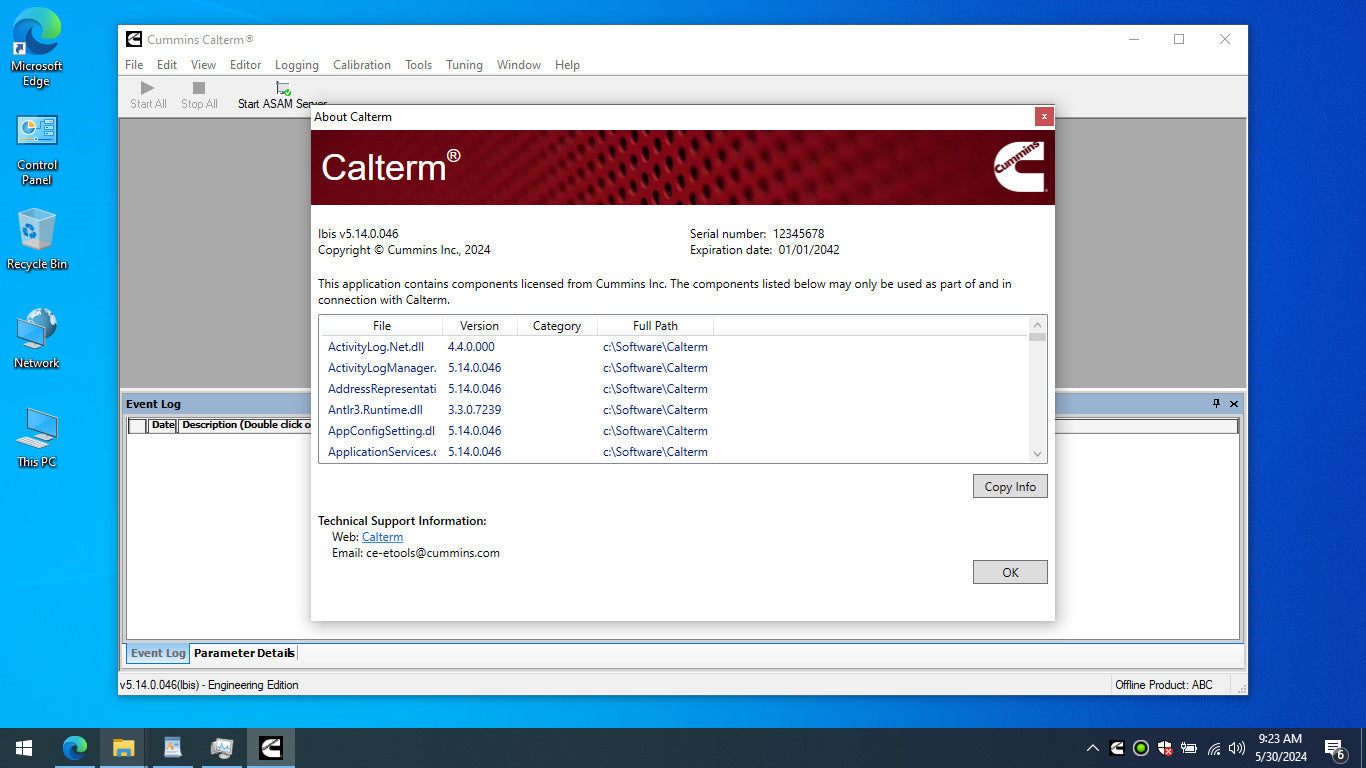Click version 3.3.0.7239 cell
Viewport: 1366px width, 768px height.
coord(475,410)
